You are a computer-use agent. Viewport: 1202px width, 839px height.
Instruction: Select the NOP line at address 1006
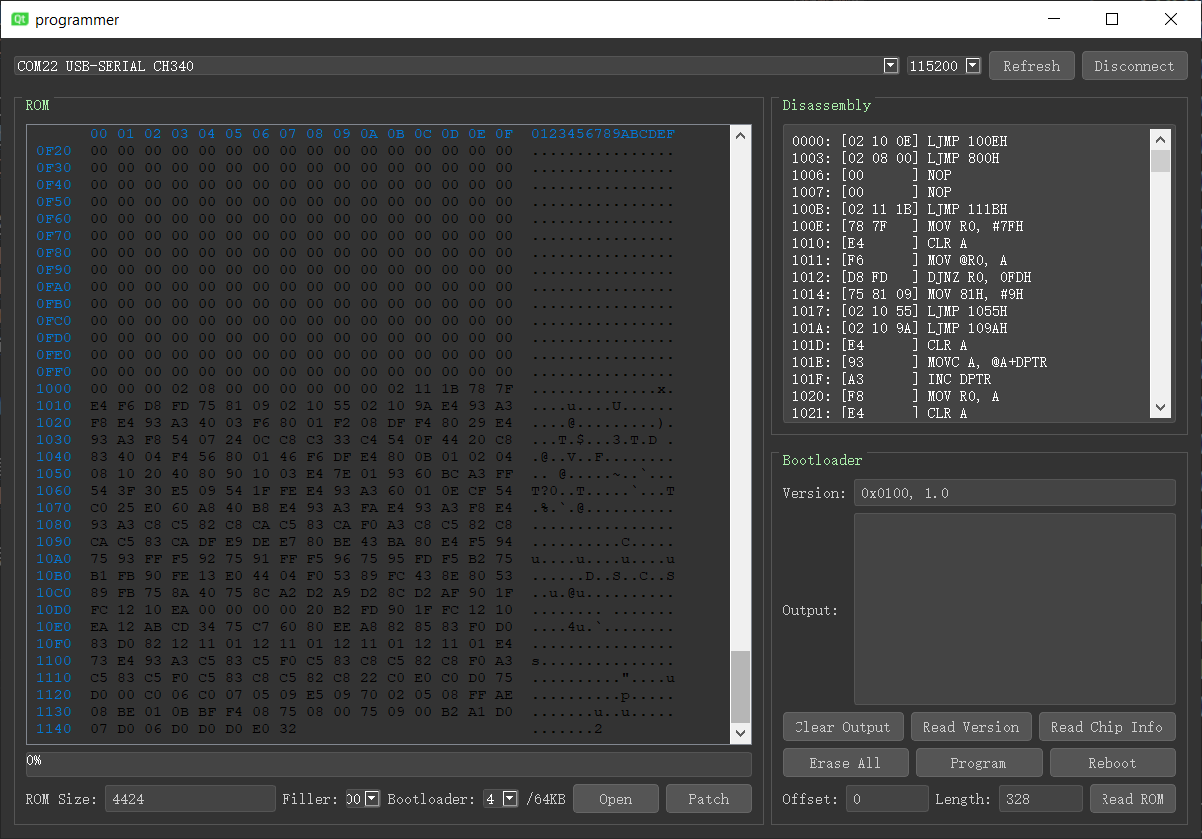coord(871,175)
